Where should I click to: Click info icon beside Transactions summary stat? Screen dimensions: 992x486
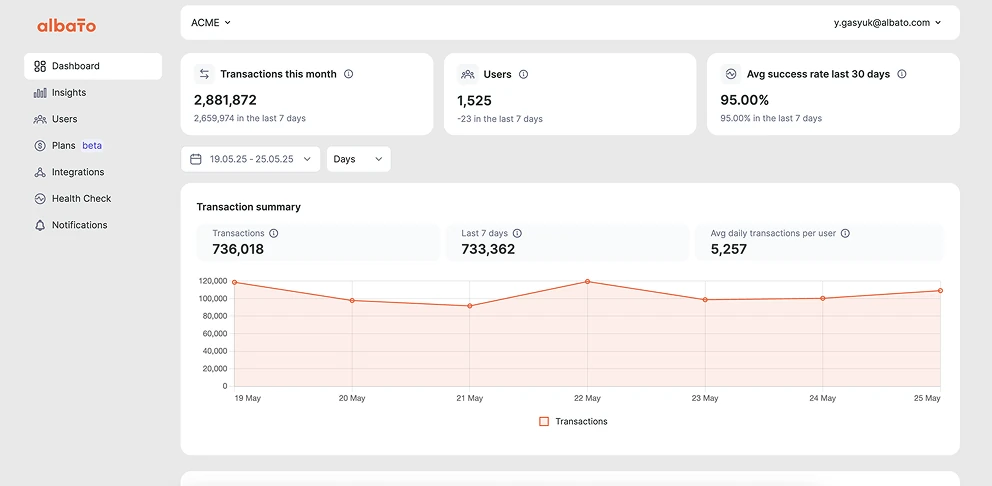[x=273, y=233]
